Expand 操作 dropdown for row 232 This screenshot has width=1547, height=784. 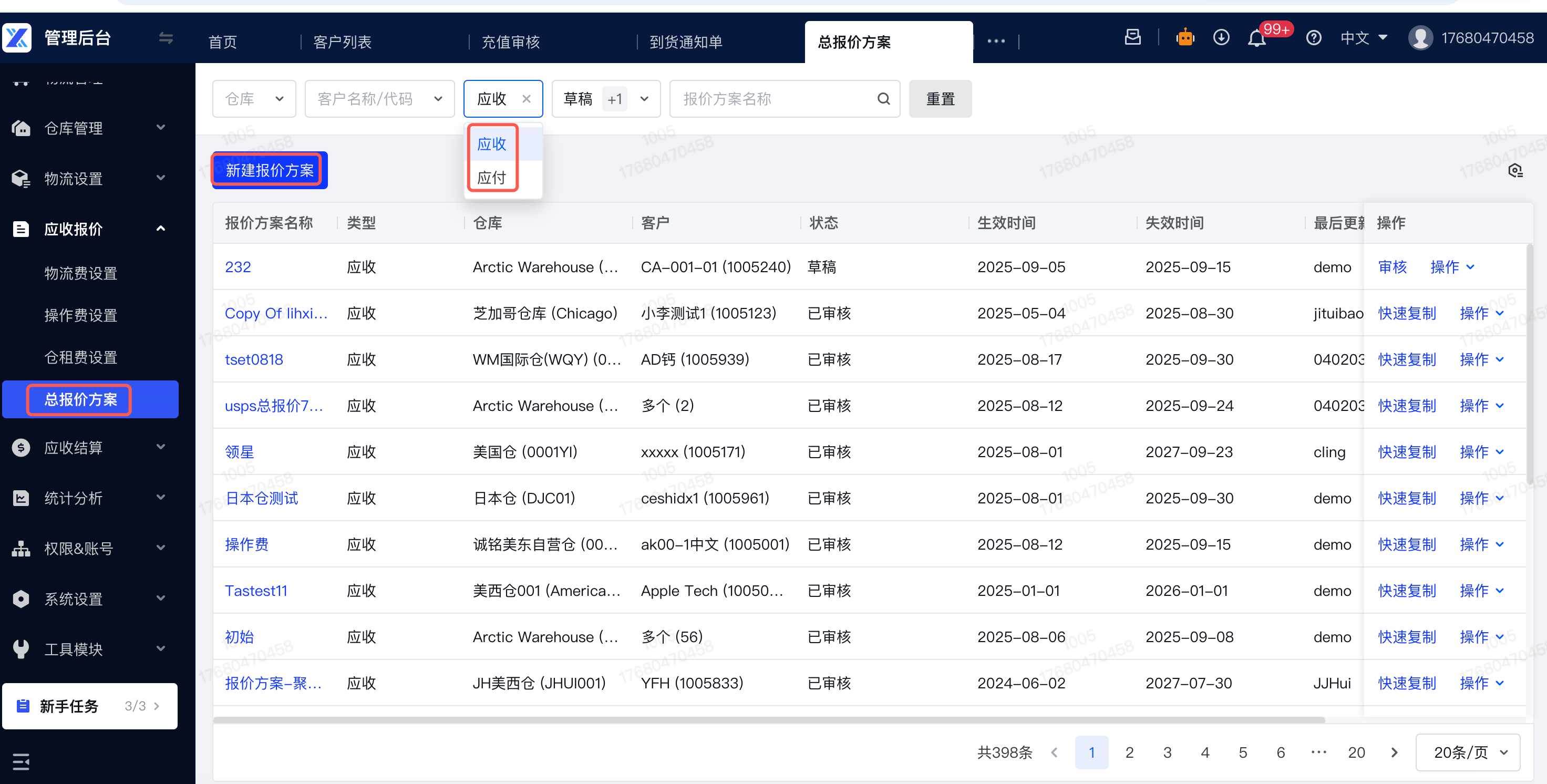pos(1452,267)
